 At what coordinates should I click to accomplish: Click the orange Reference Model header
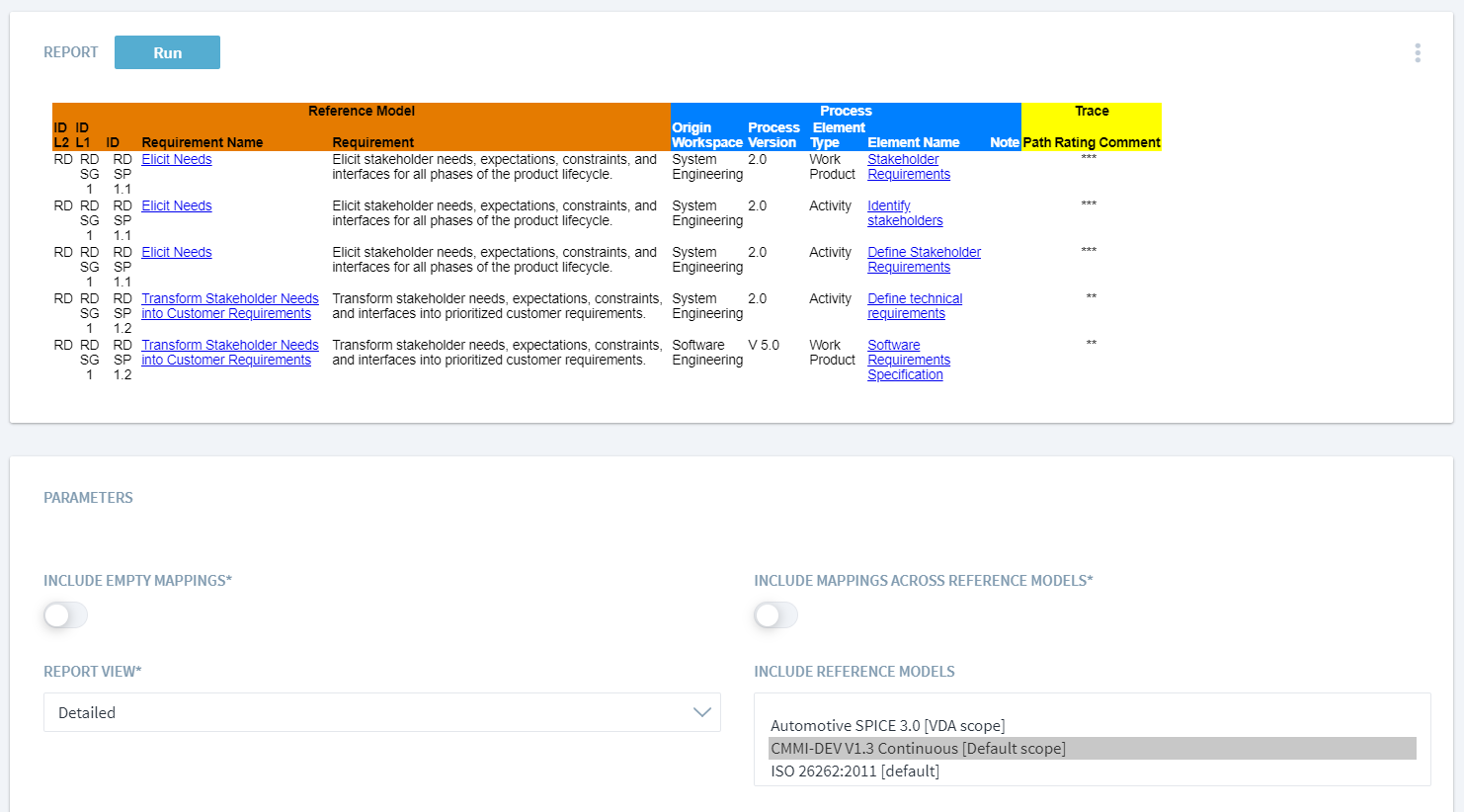[x=361, y=111]
